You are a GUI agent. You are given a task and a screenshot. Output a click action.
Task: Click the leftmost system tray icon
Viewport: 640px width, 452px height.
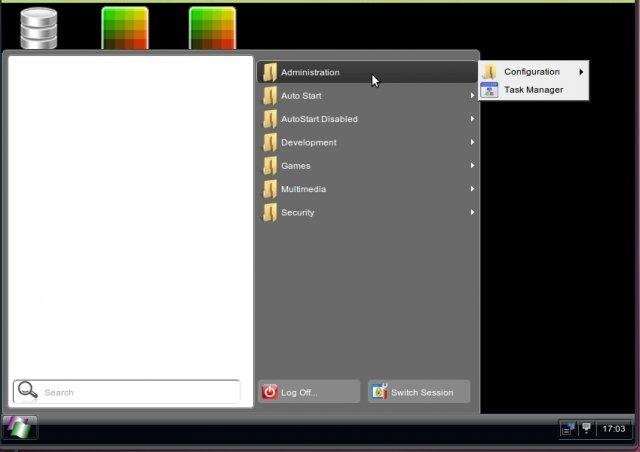pyautogui.click(x=568, y=428)
